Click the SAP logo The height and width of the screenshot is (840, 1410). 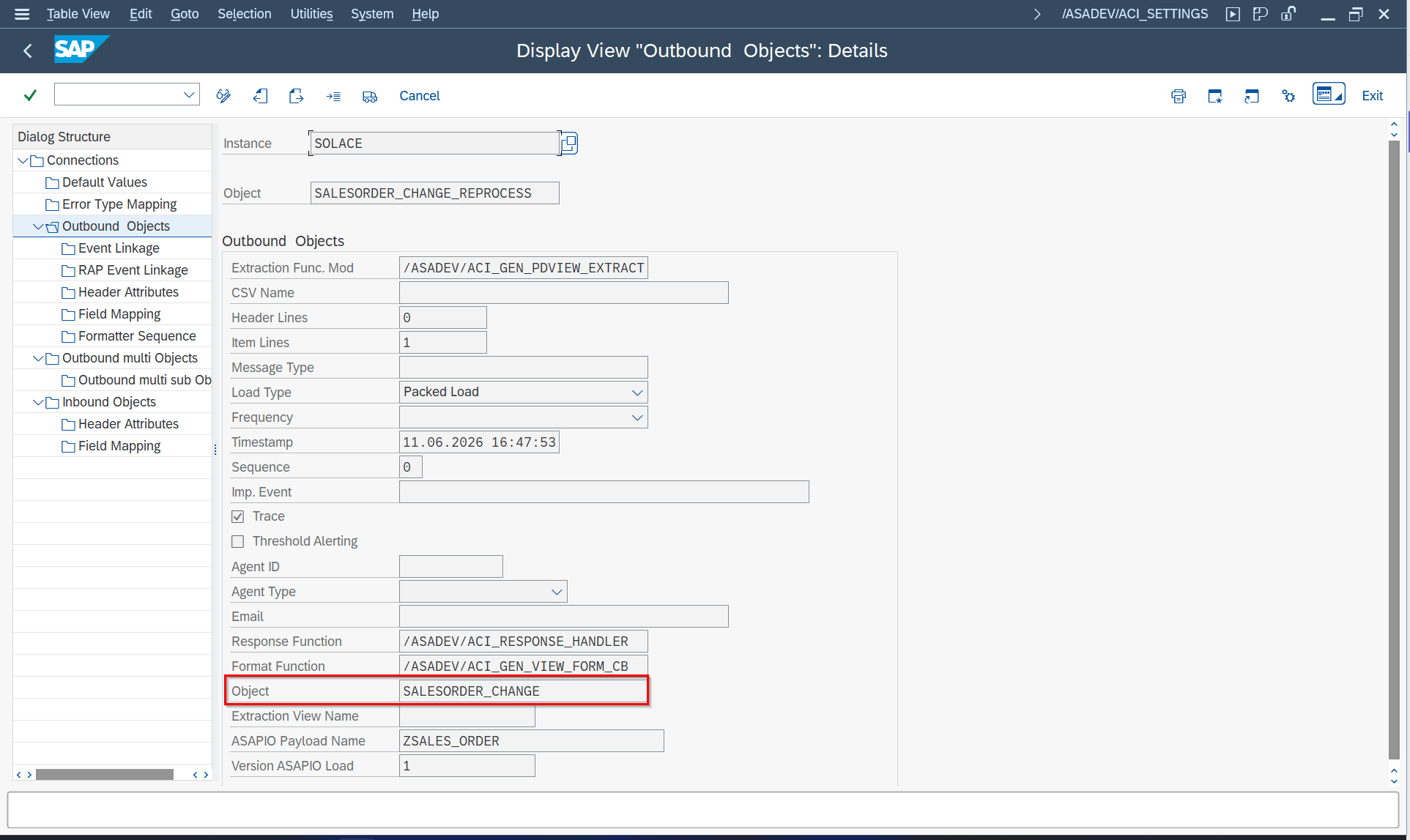(81, 49)
